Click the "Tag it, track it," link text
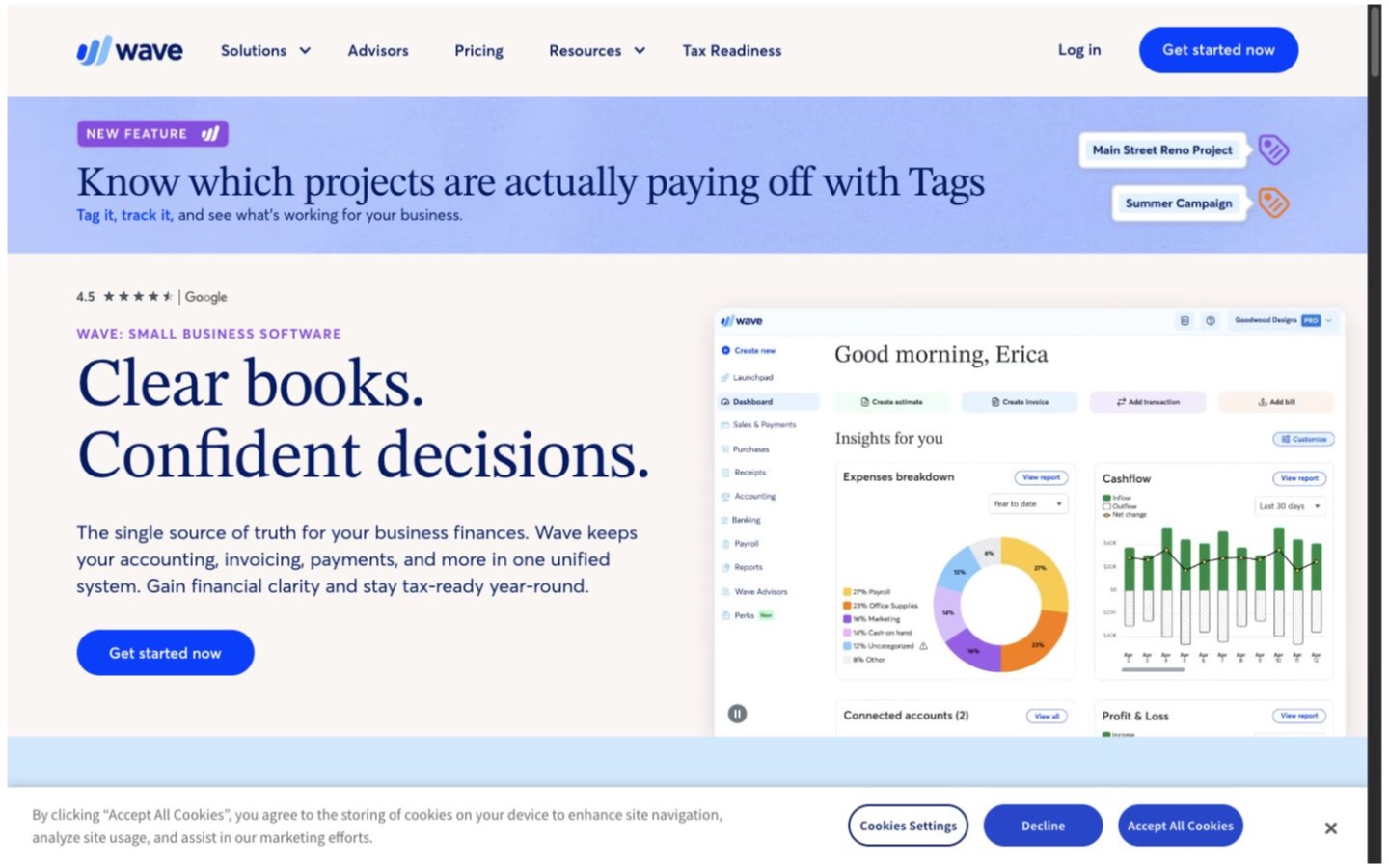 (124, 215)
